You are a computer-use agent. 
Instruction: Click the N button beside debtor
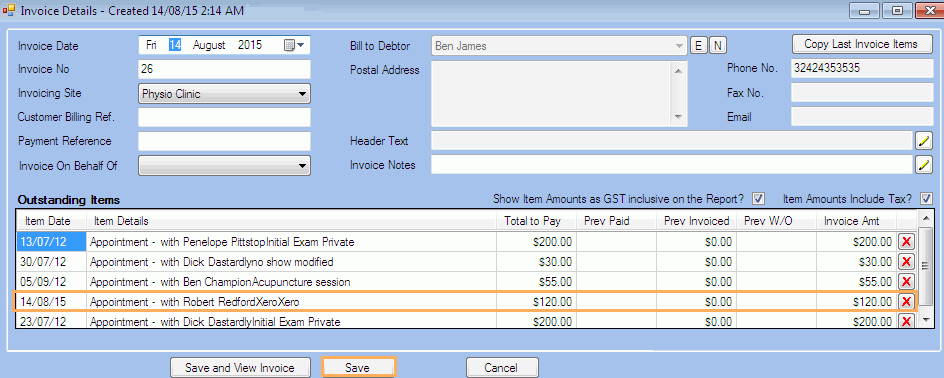coord(718,46)
